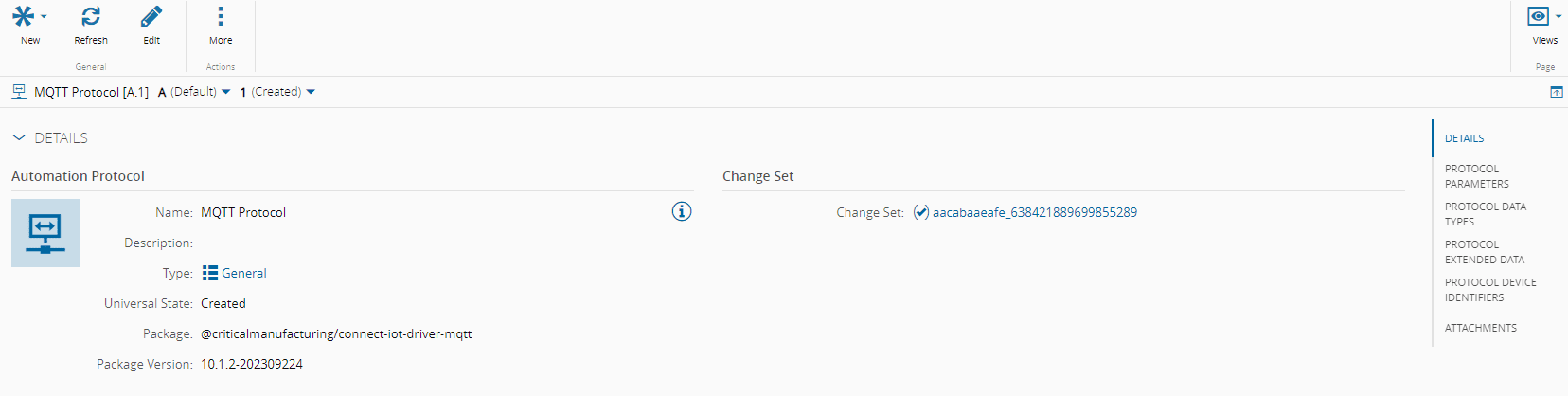Open Protocol Device Identifiers section
The image size is (1568, 396).
coord(1489,290)
